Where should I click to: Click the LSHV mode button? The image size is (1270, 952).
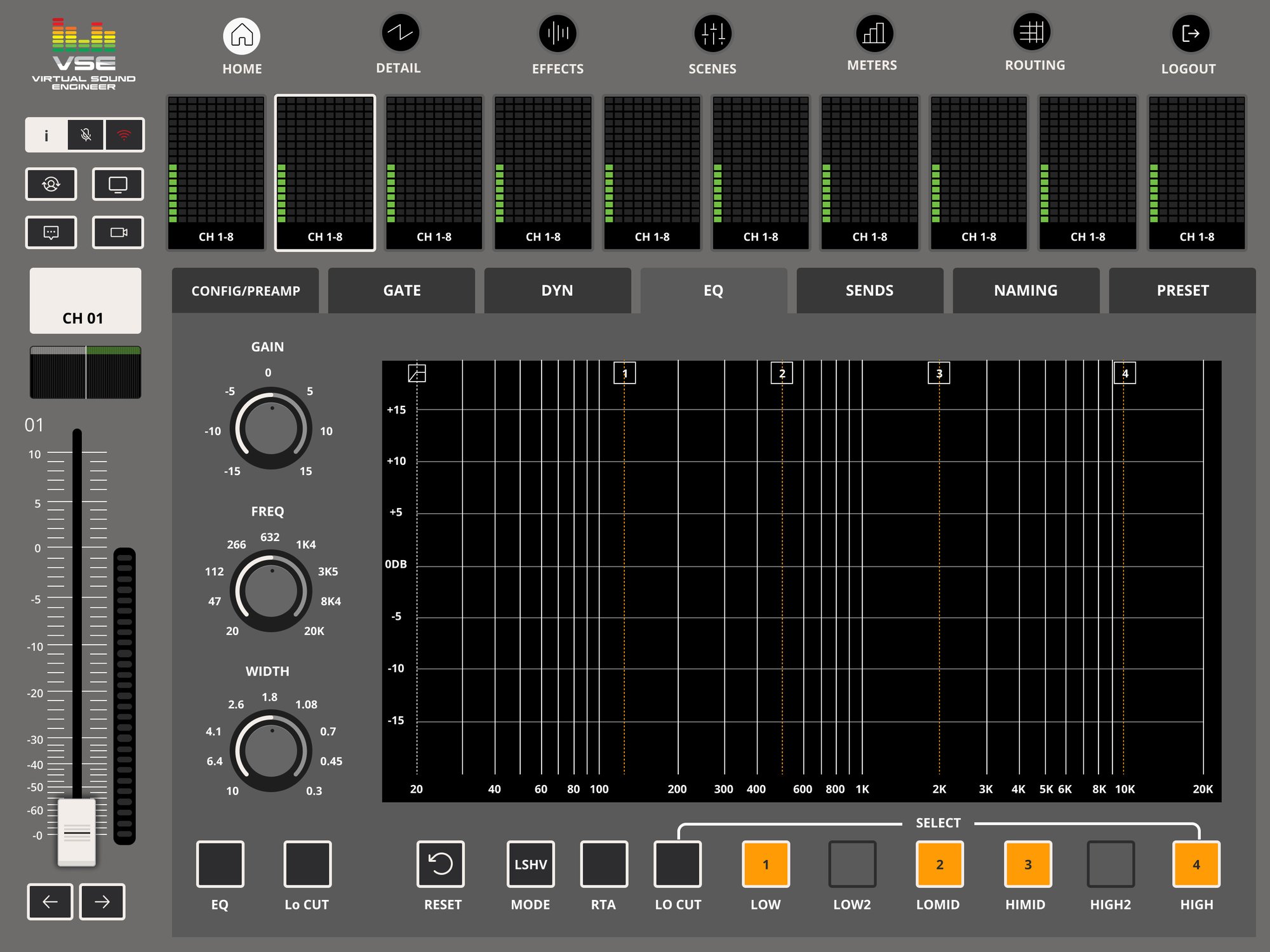tap(530, 864)
